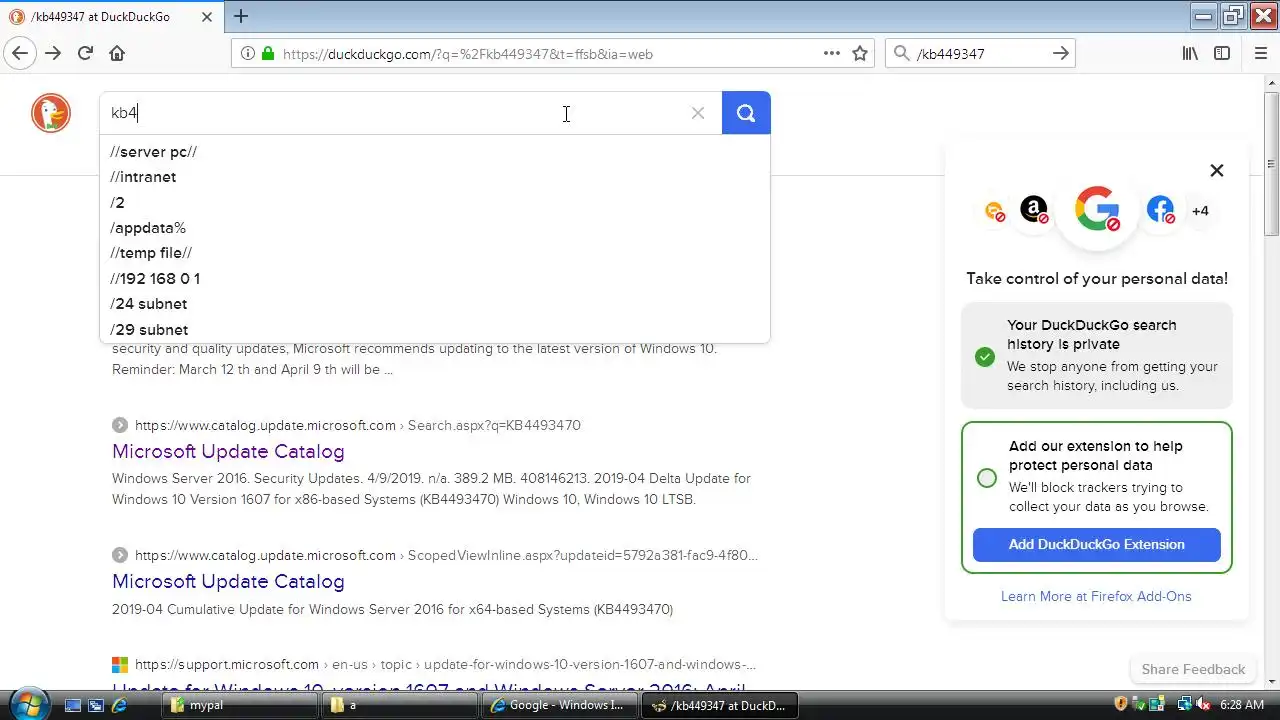Open a new tab with the plus
Viewport: 1280px width, 720px height.
241,16
